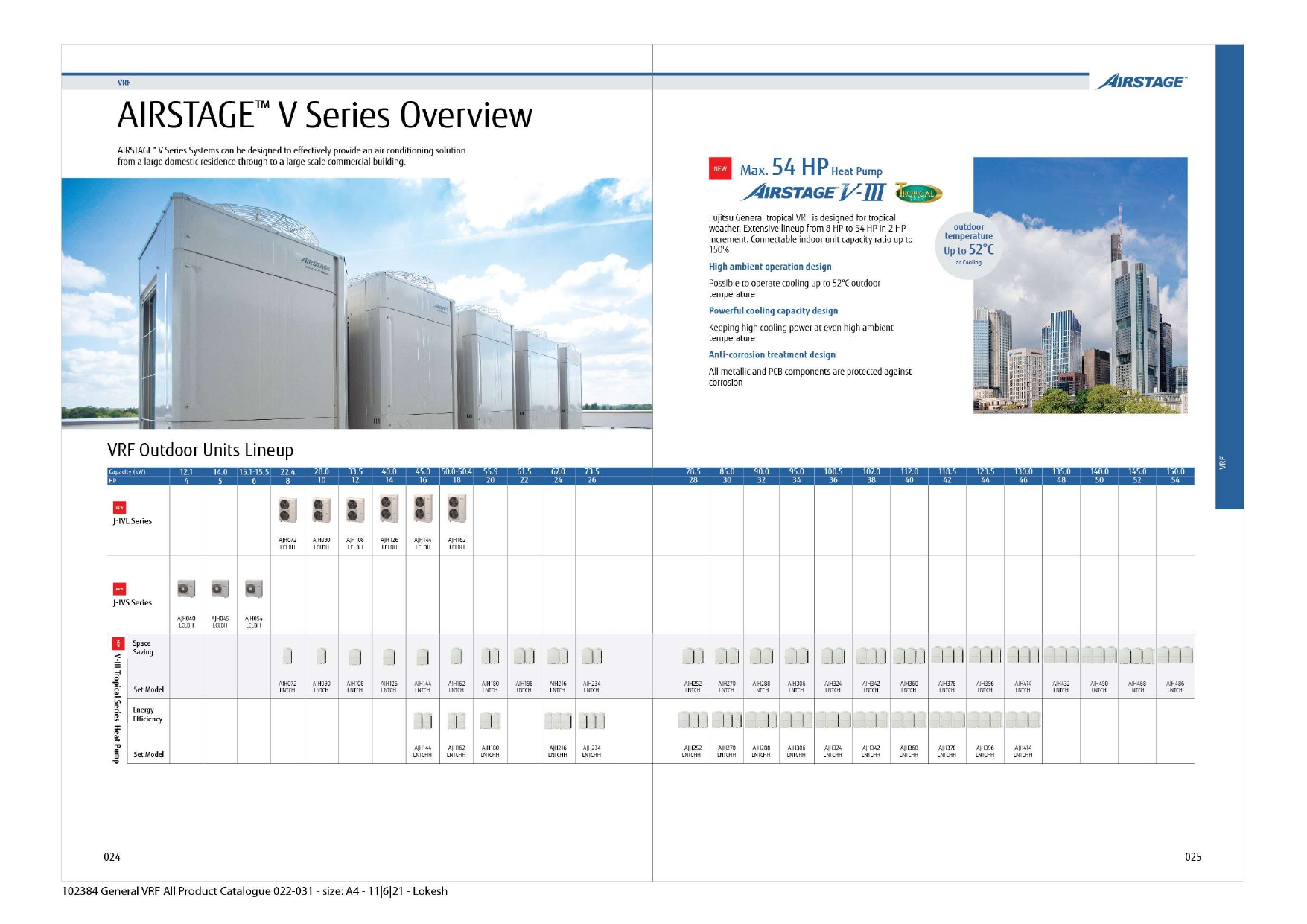Click the AIRSTAGE V Series Overview title
Image resolution: width=1307 pixels, height=924 pixels.
click(325, 115)
